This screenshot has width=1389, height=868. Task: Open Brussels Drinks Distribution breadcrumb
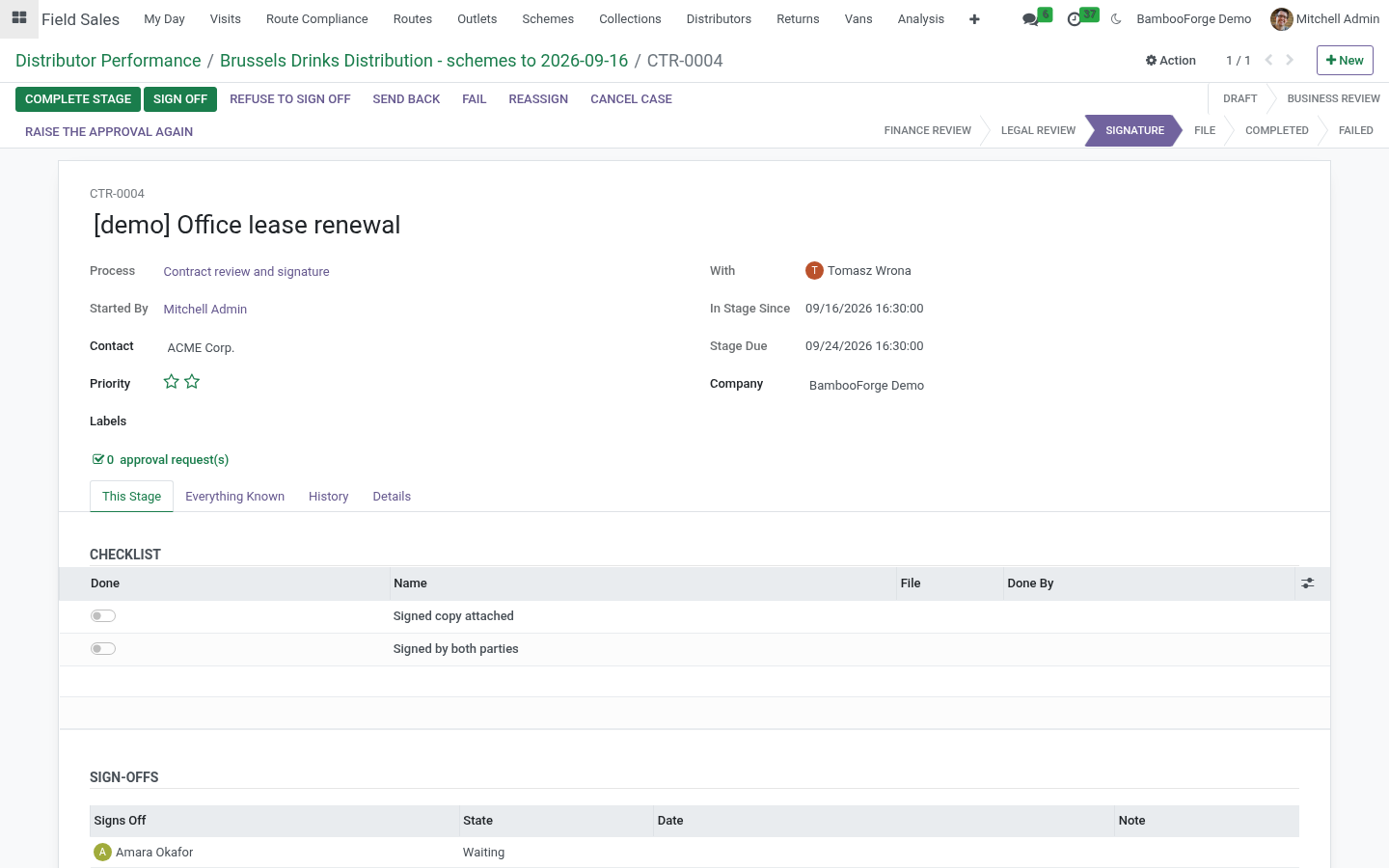pos(424,60)
